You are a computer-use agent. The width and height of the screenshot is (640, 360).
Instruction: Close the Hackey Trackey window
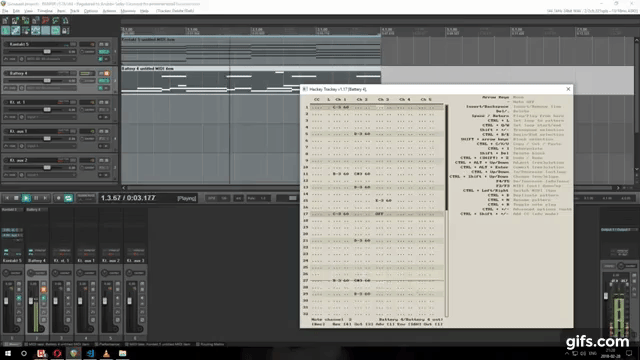[x=568, y=89]
